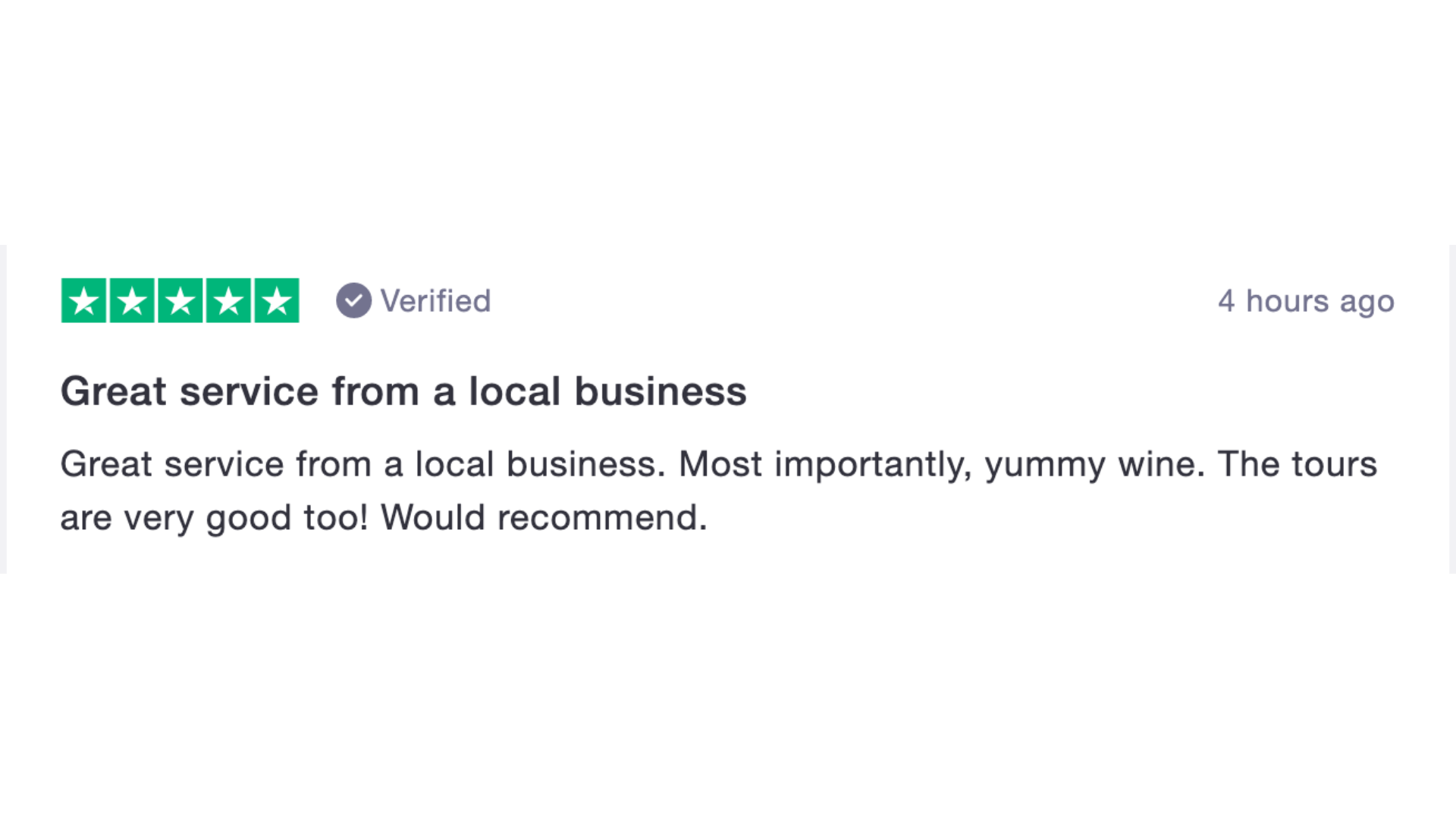This screenshot has height=819, width=1456.
Task: Click the 'Would recommend.' sentence
Action: pos(544,518)
